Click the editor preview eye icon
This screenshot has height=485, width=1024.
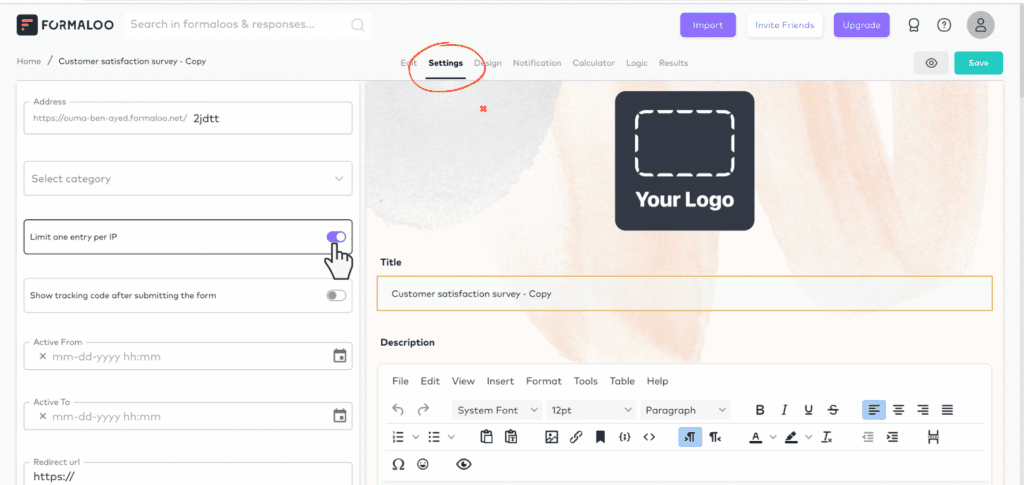464,464
